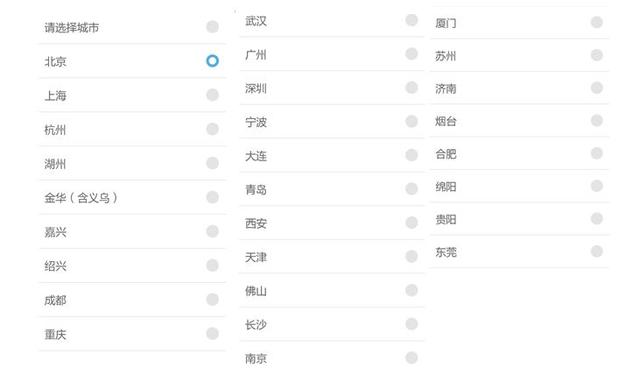The width and height of the screenshot is (640, 375).
Task: Choose the 东莞 radio button
Action: tap(597, 251)
